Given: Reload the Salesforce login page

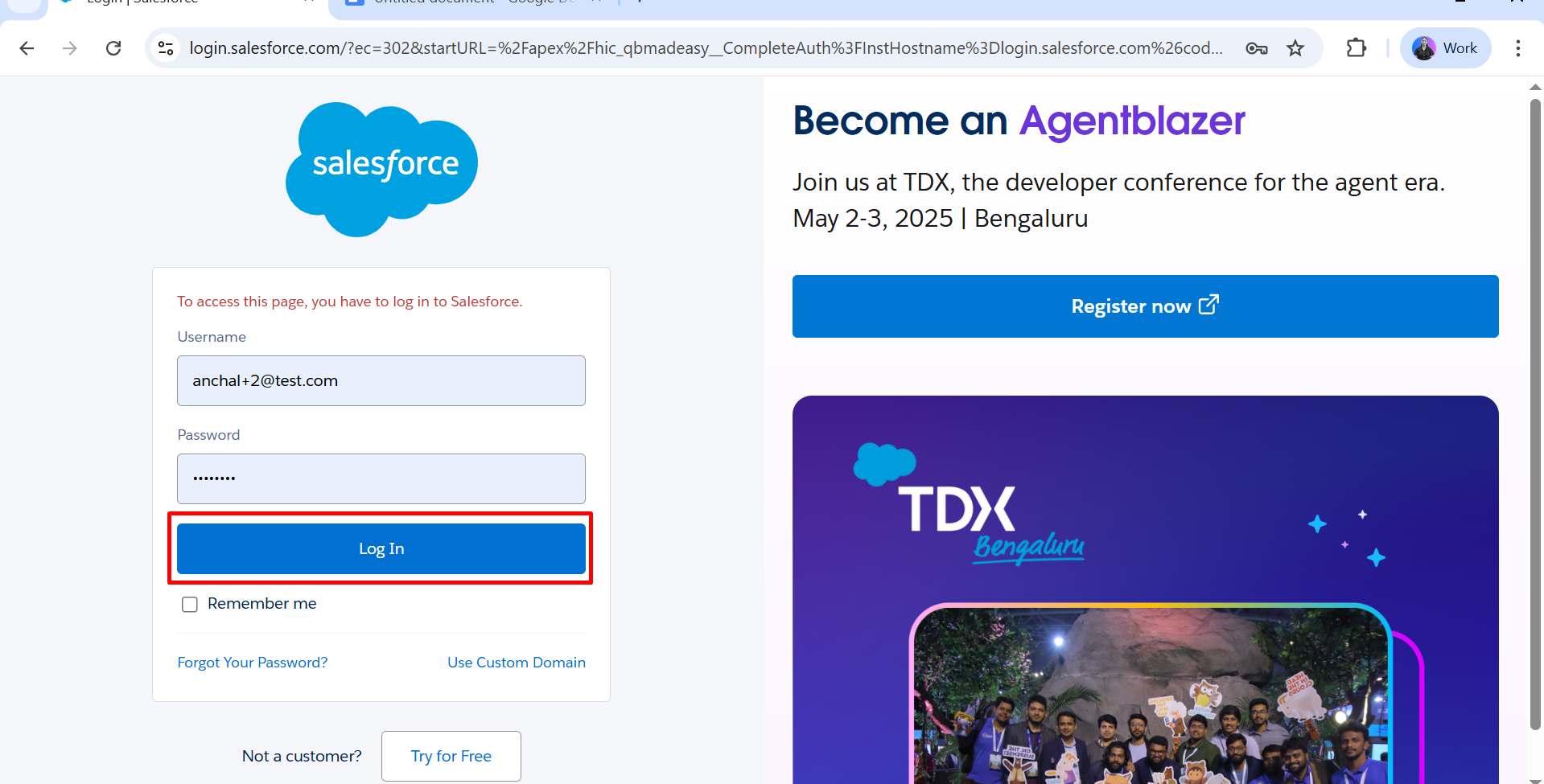Looking at the screenshot, I should (x=113, y=48).
